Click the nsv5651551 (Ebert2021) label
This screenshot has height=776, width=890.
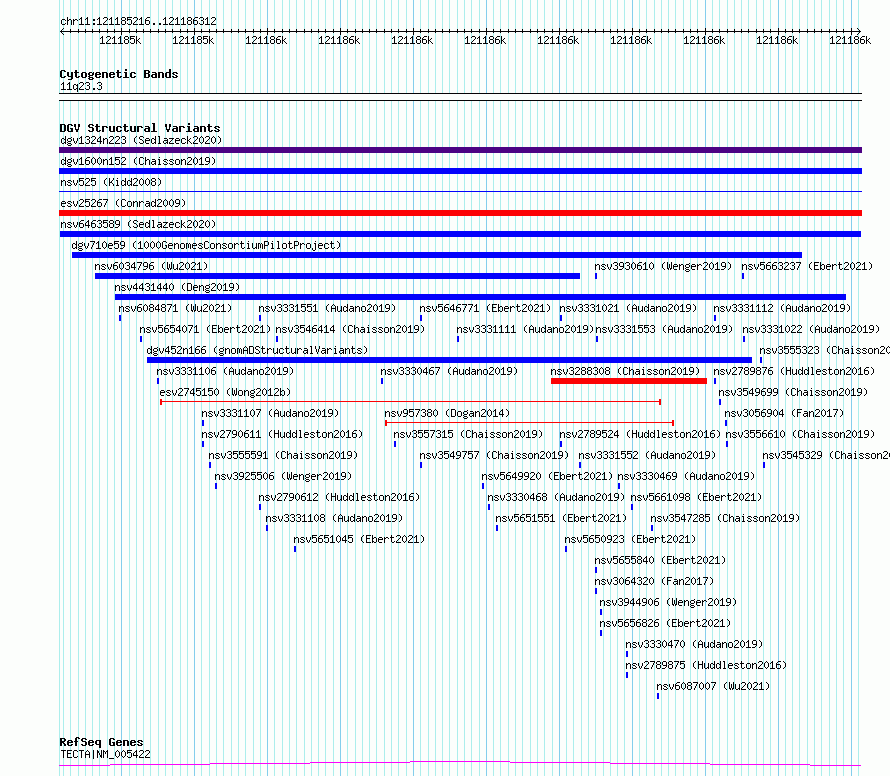[561, 518]
